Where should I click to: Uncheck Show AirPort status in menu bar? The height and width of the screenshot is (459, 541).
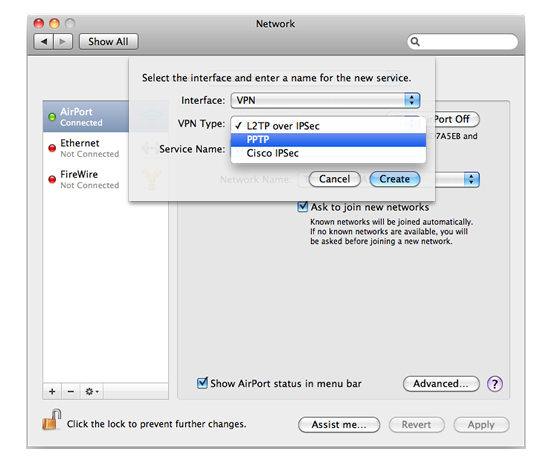(x=202, y=383)
